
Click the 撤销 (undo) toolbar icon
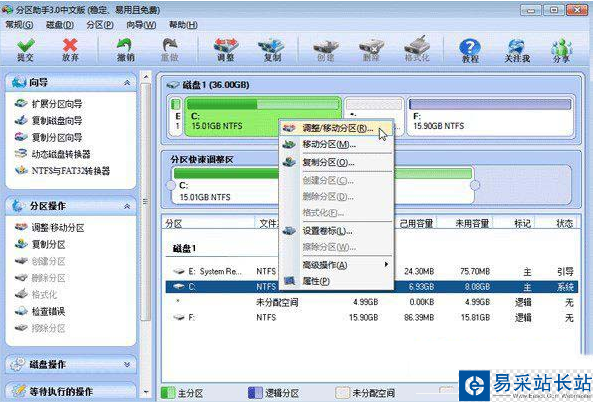point(125,45)
